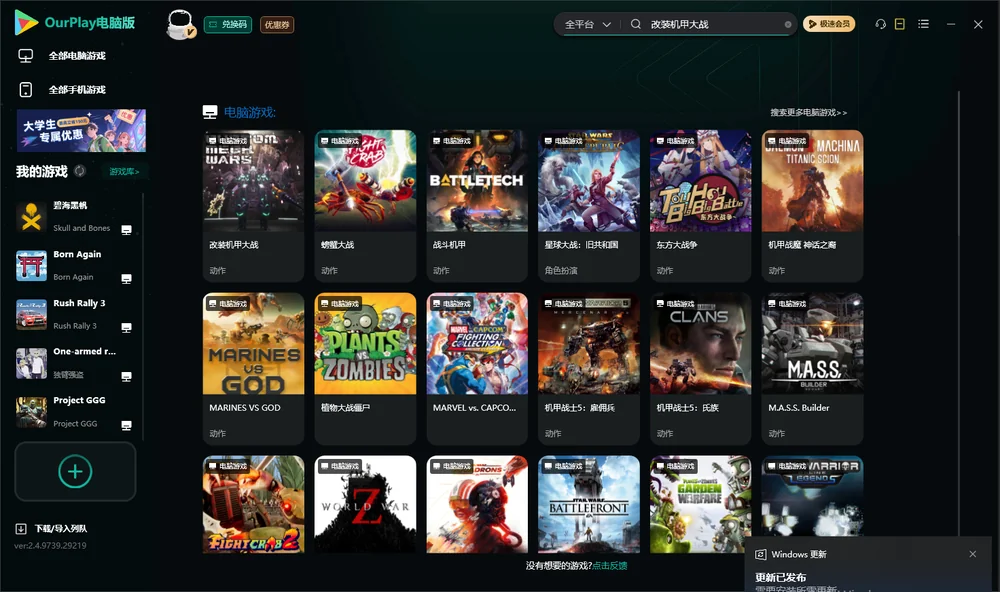Open the M.A.S.S. Builder game card
Viewport: 1000px width, 592px height.
(x=812, y=369)
